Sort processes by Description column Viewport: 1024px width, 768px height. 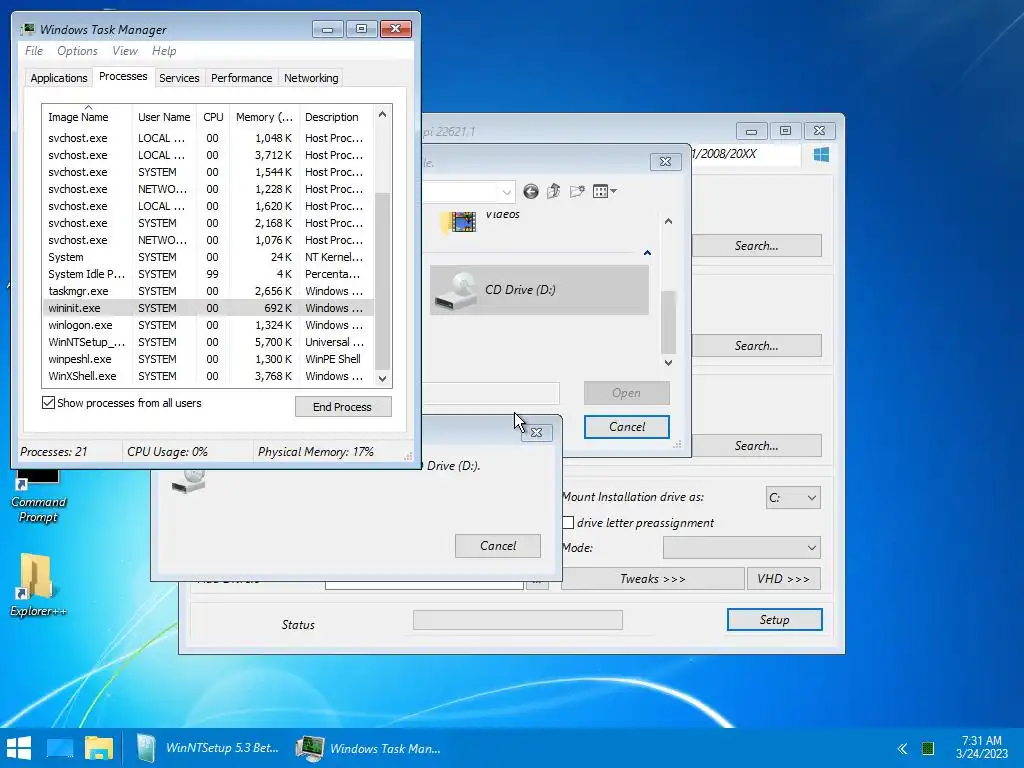pos(336,117)
